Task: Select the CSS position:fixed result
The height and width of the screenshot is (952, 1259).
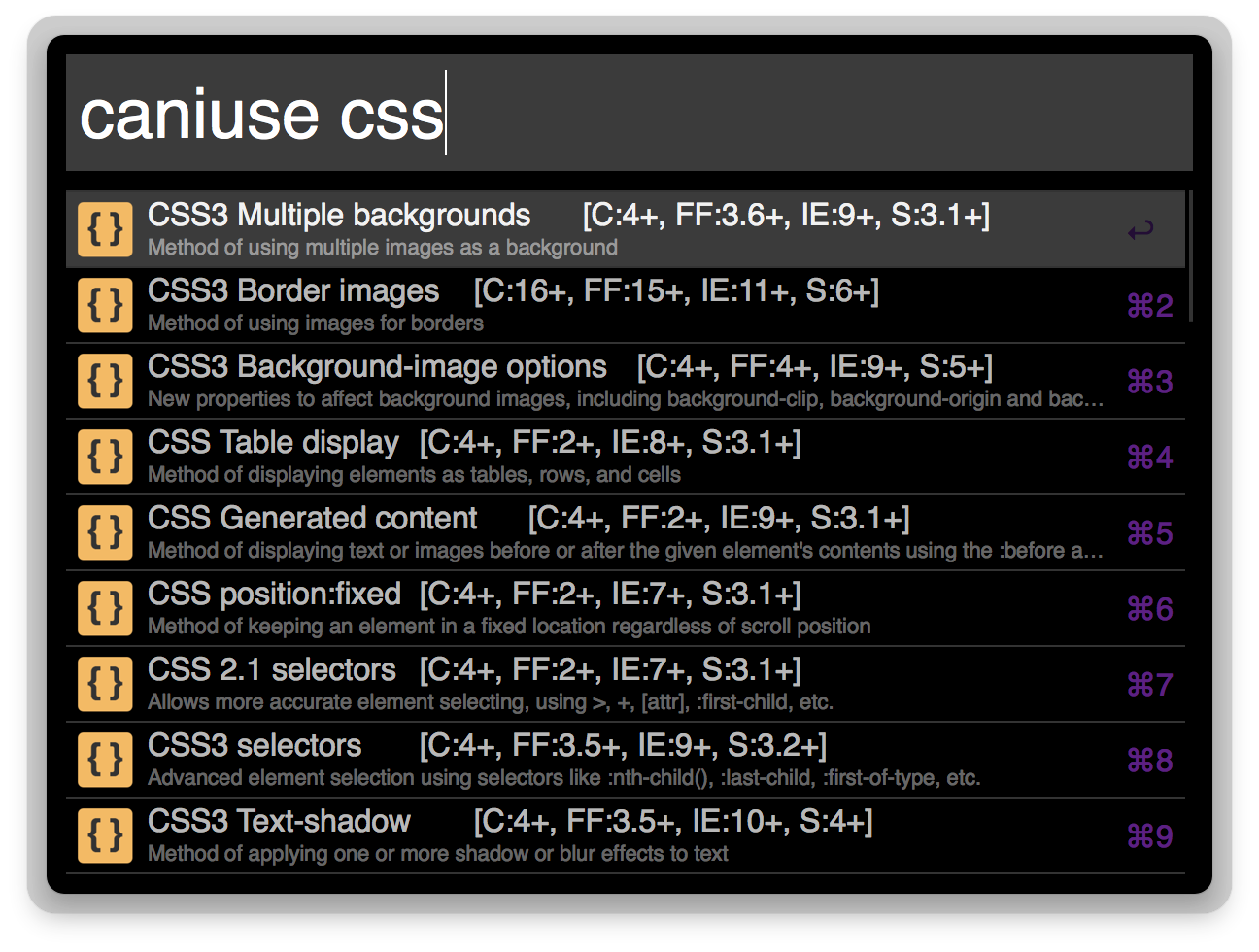Action: click(626, 608)
